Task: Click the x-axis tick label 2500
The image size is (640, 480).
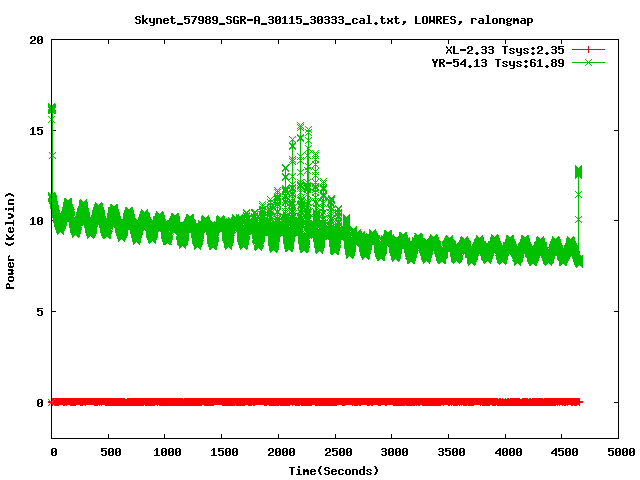Action: pyautogui.click(x=338, y=452)
